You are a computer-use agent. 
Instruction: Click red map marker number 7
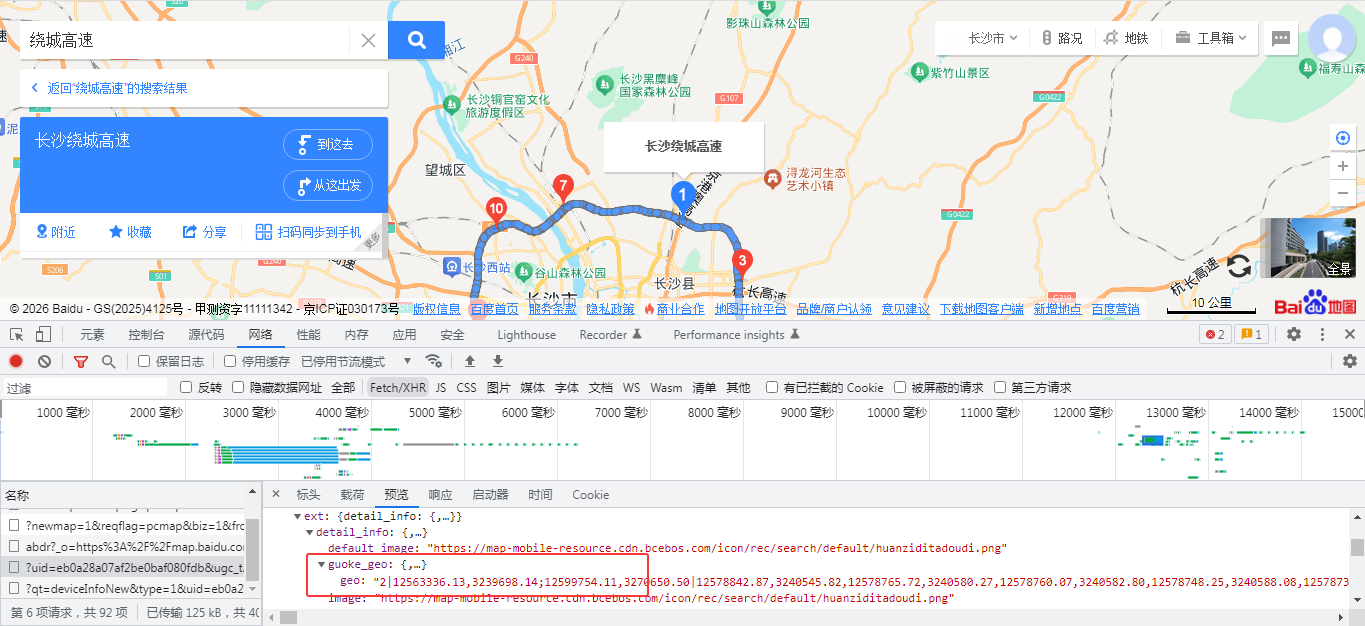click(563, 187)
